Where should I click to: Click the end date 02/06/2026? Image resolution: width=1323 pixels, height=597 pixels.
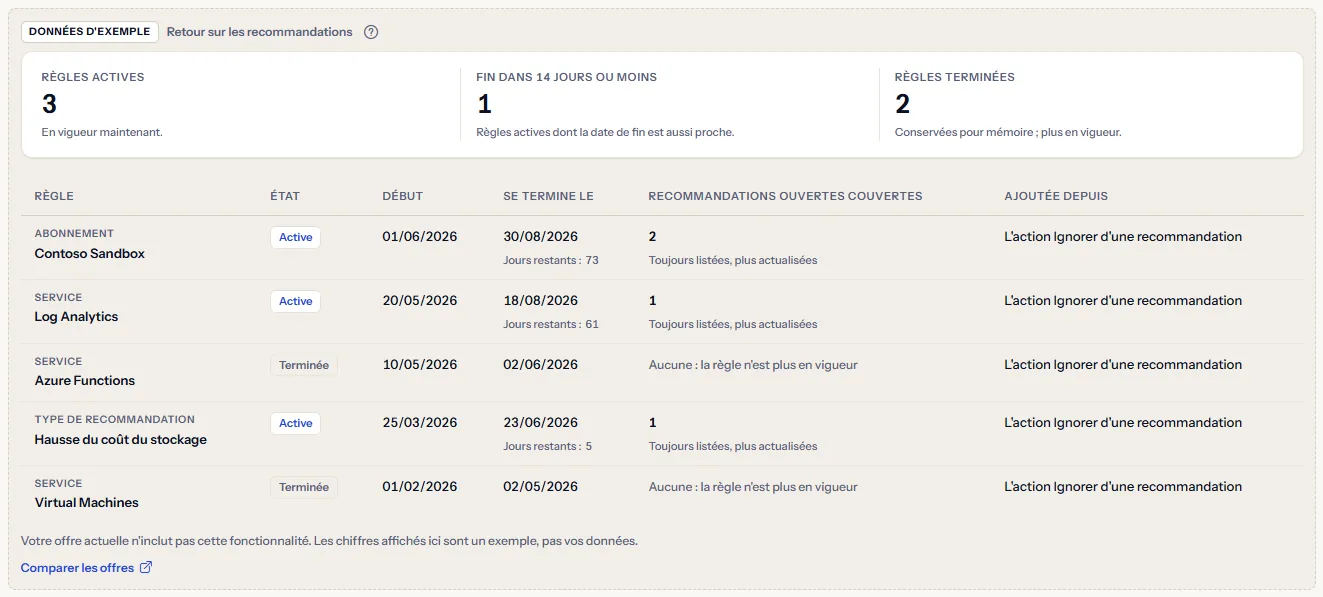(541, 365)
